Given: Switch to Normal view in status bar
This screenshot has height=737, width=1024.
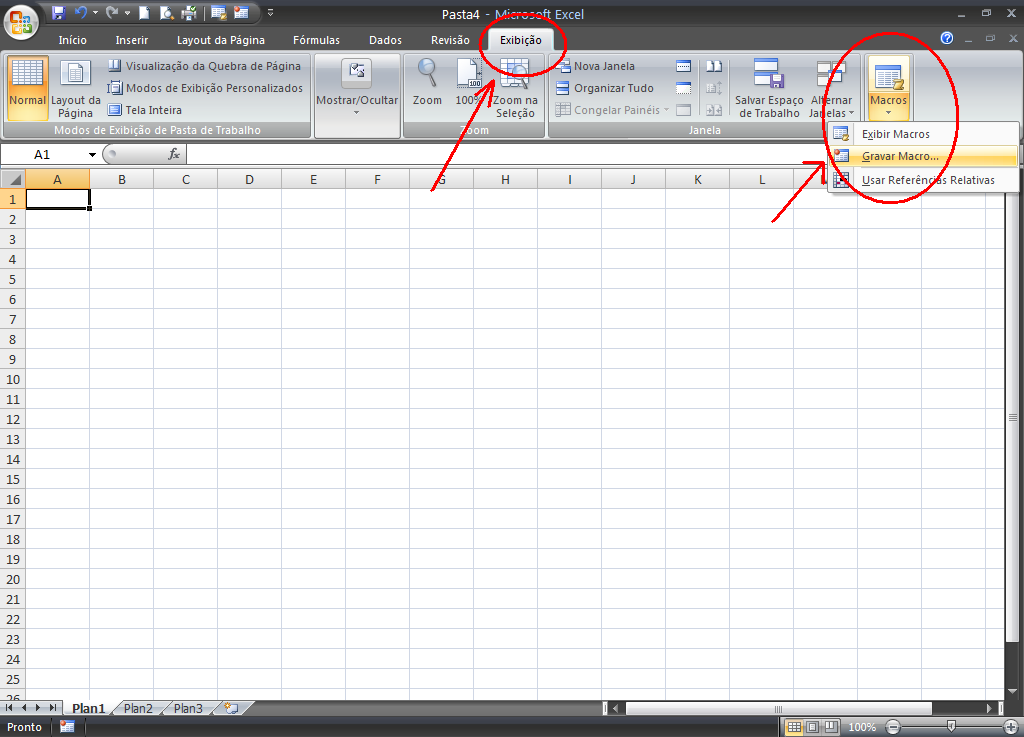Looking at the screenshot, I should (x=793, y=727).
